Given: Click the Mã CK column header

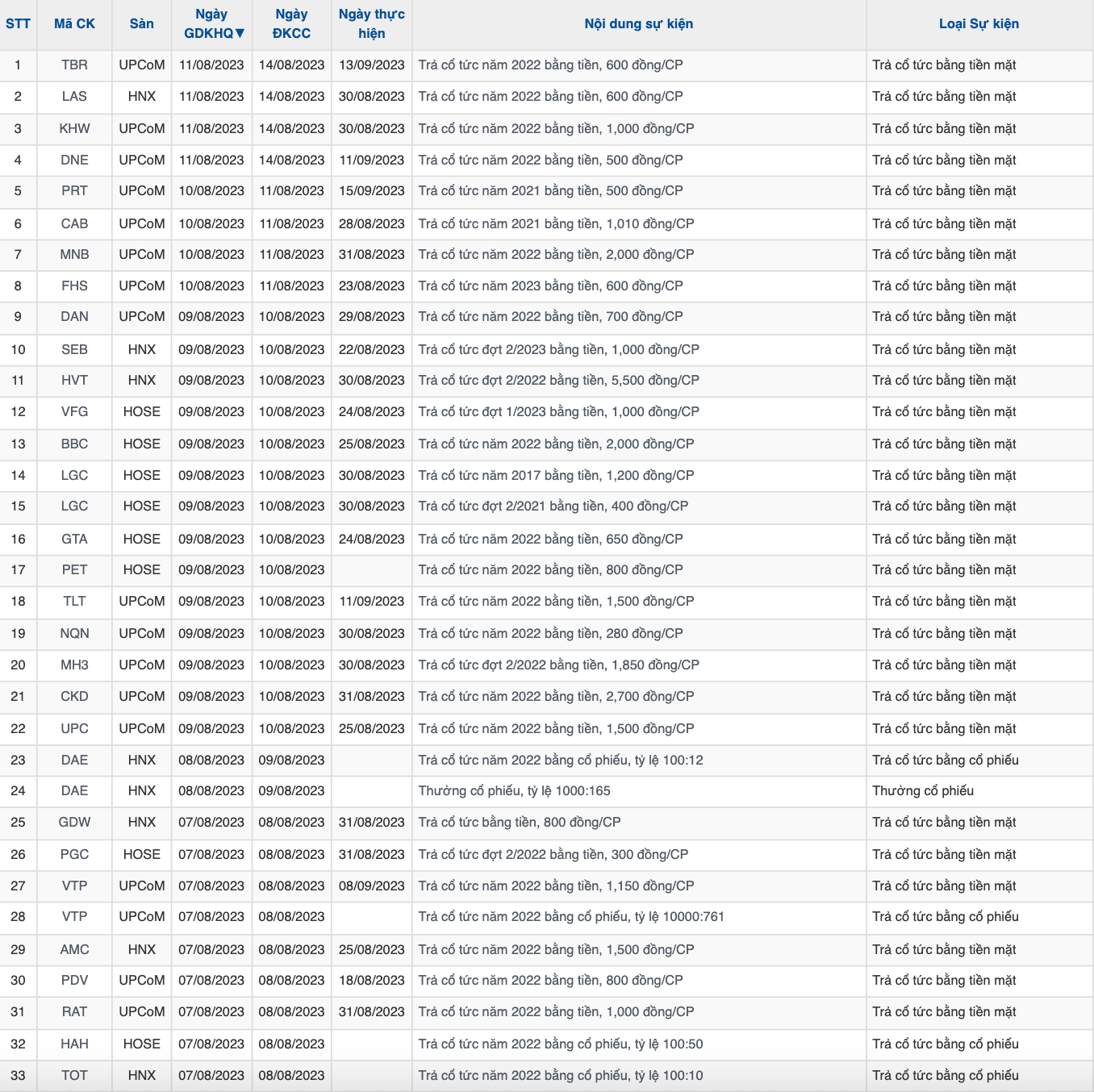Looking at the screenshot, I should [x=74, y=24].
